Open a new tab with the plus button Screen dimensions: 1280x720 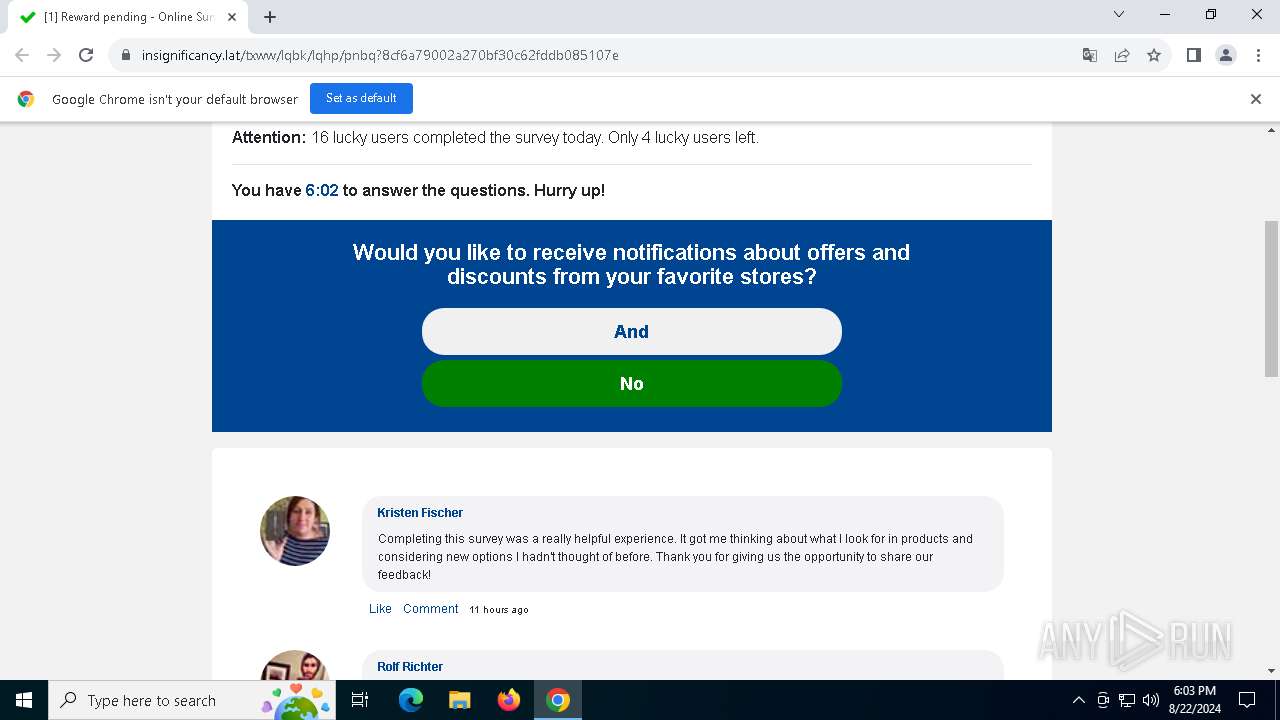click(270, 17)
